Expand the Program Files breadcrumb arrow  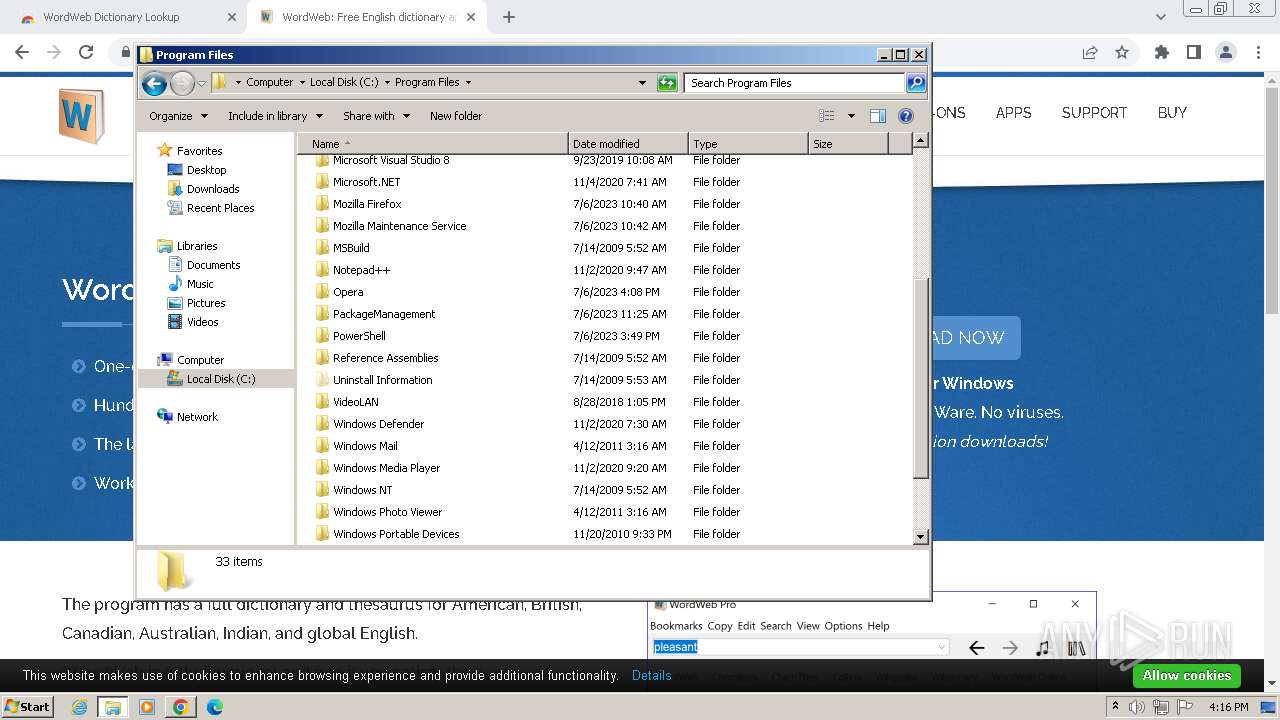(468, 83)
